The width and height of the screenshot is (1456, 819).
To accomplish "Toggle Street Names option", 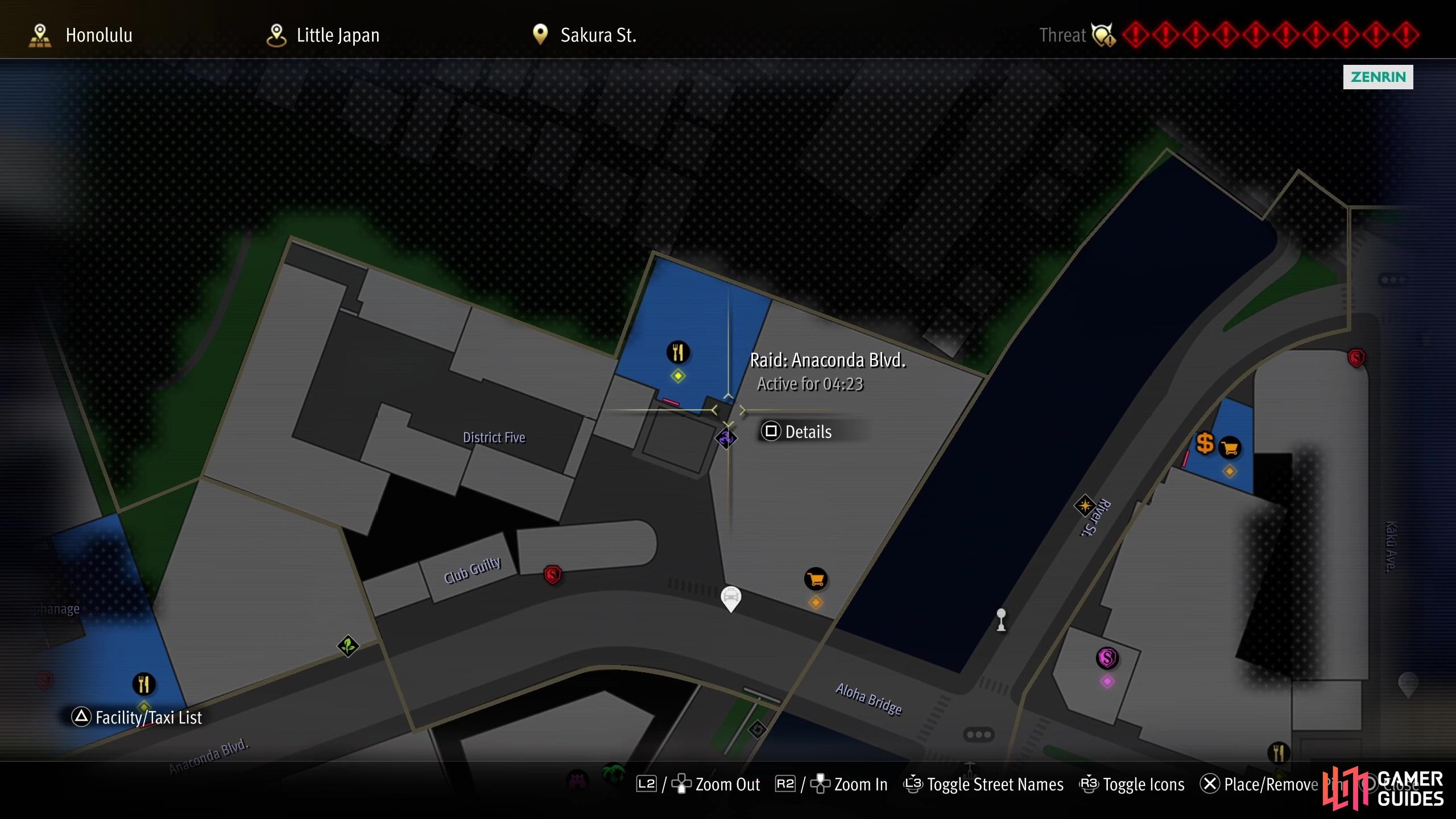I will (983, 784).
